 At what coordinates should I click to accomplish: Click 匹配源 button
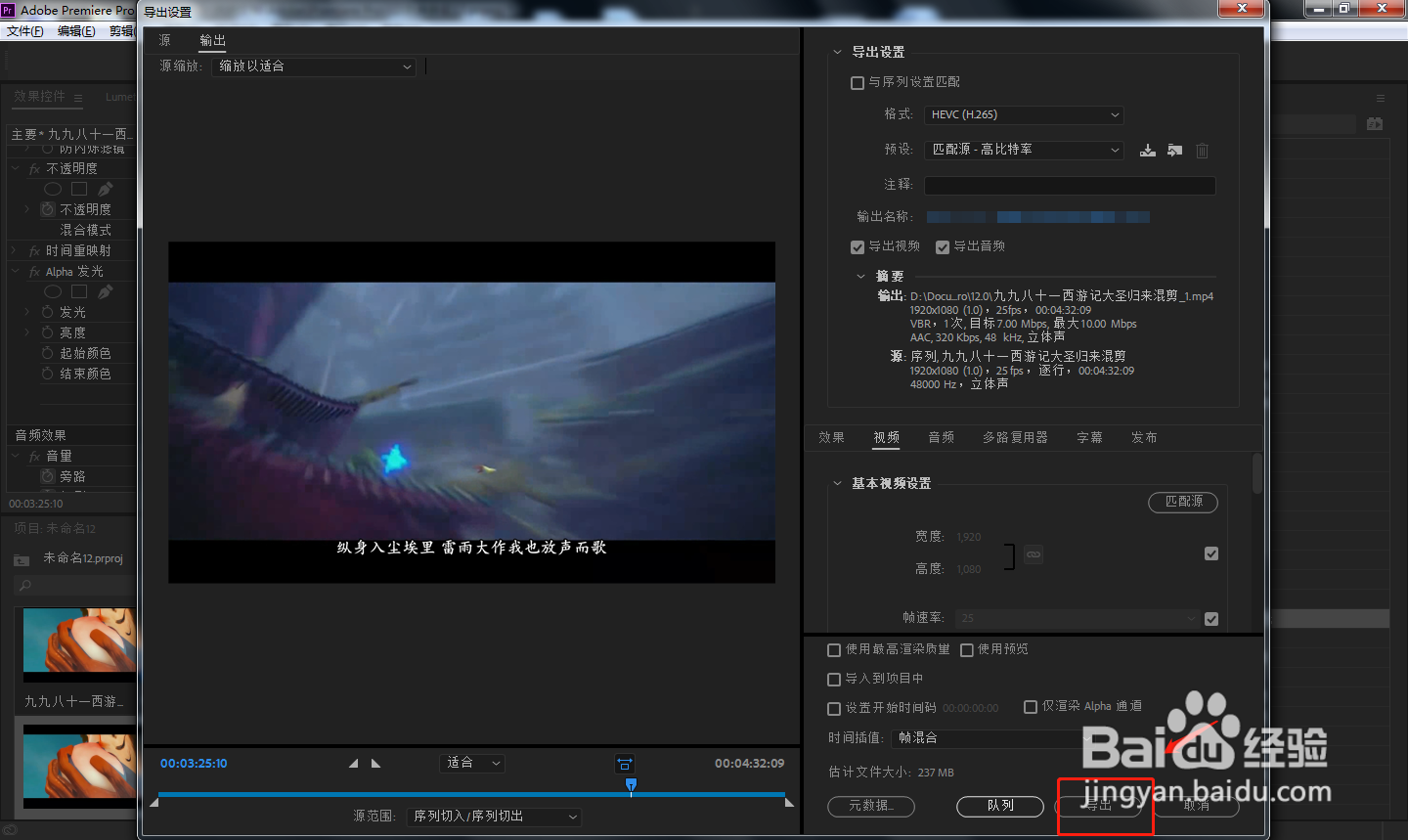[x=1183, y=502]
